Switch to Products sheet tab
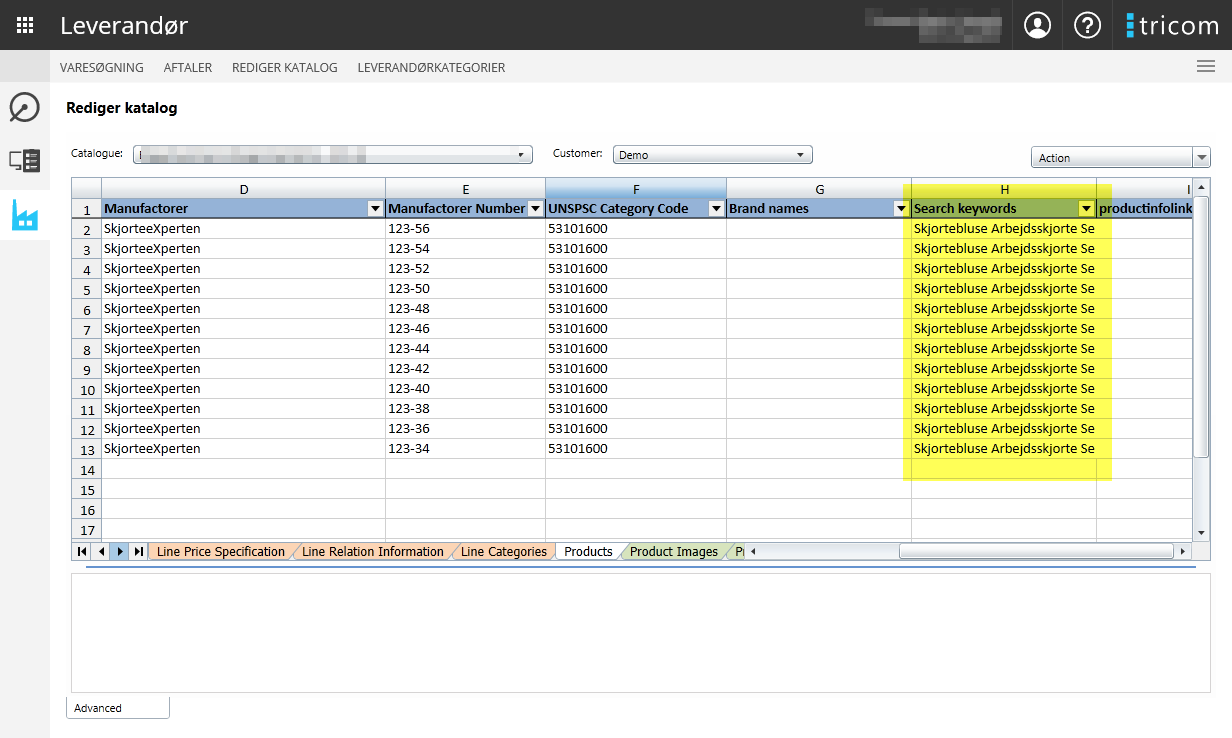Image resolution: width=1232 pixels, height=738 pixels. pos(588,551)
